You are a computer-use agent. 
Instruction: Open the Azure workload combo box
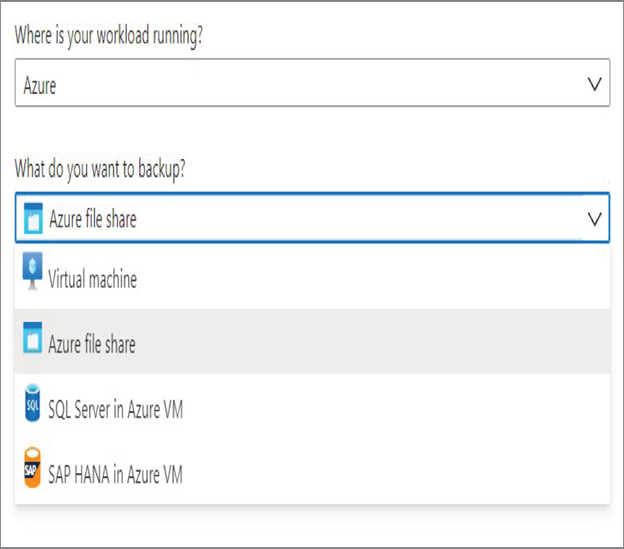point(312,83)
